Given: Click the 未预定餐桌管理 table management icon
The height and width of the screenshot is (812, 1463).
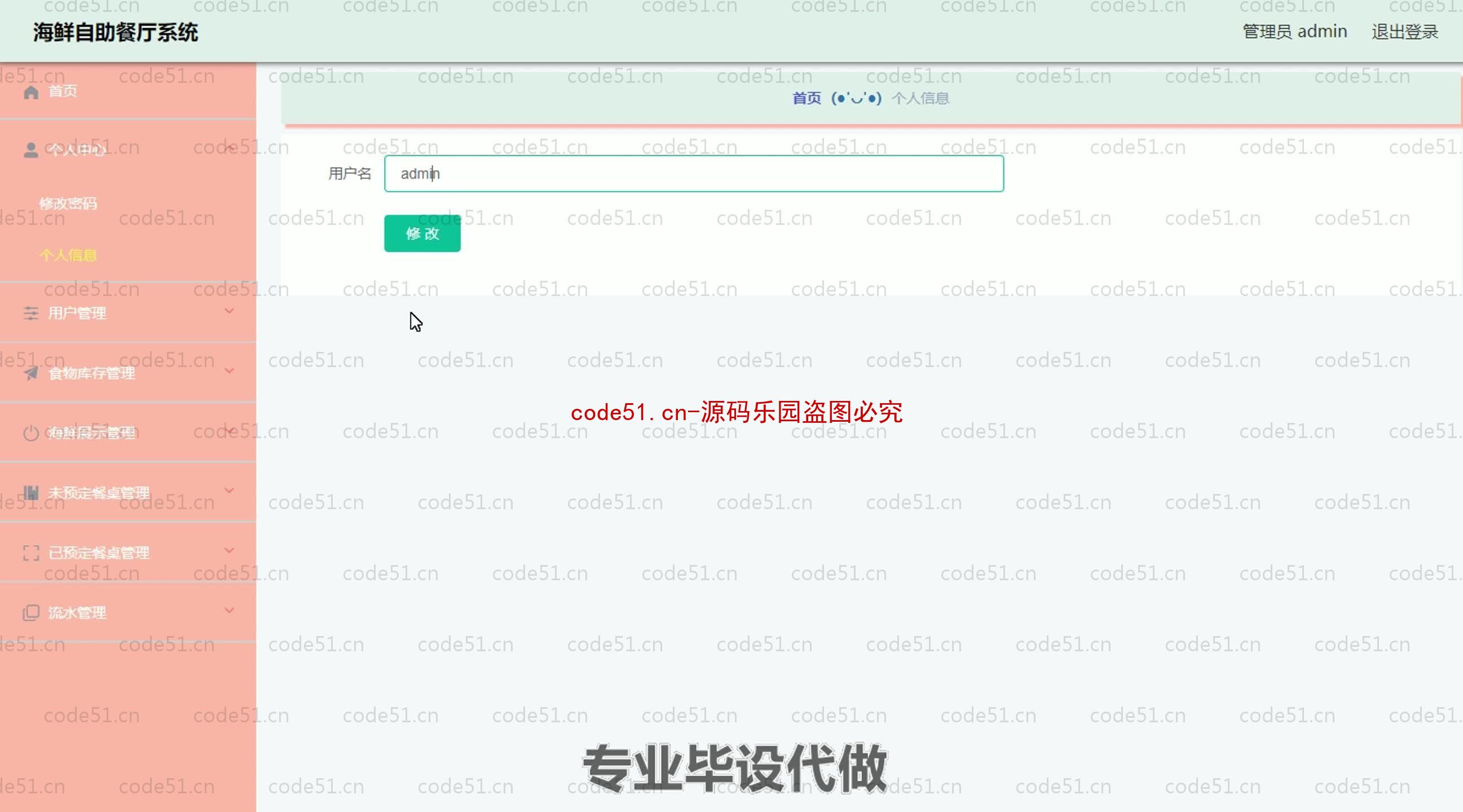Looking at the screenshot, I should click(31, 492).
